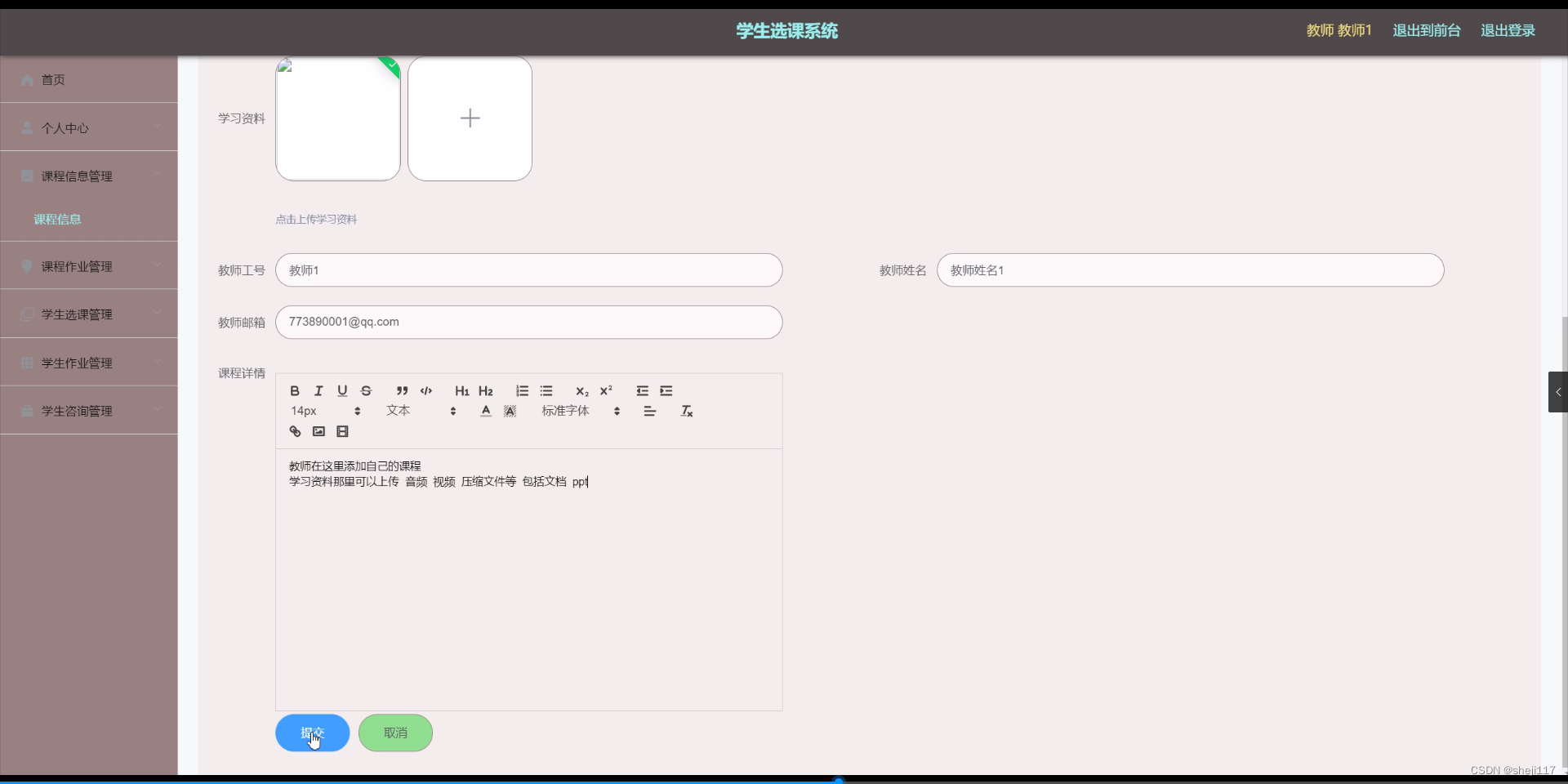1568x784 pixels.
Task: Insert an image into the course details
Action: pyautogui.click(x=318, y=431)
